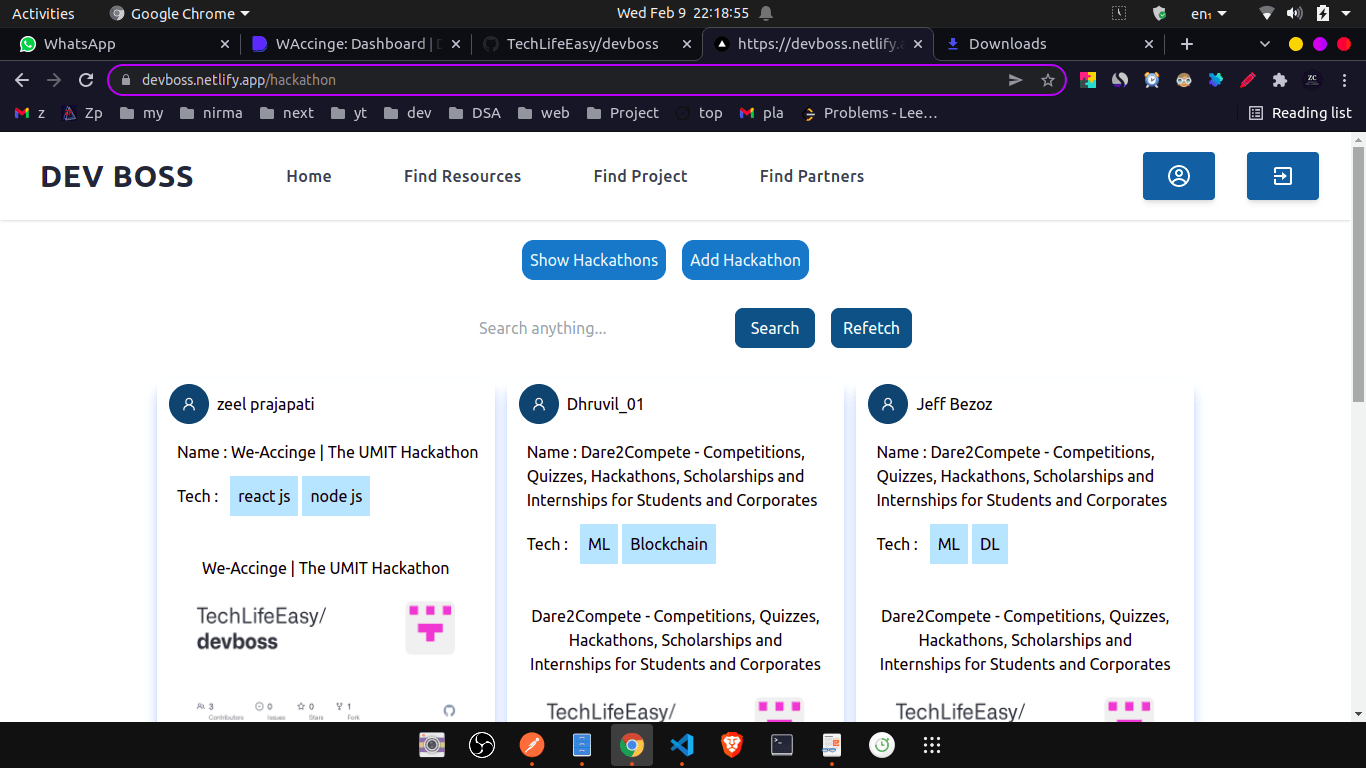Switch to the WhatsApp tab
The width and height of the screenshot is (1366, 768).
click(123, 44)
